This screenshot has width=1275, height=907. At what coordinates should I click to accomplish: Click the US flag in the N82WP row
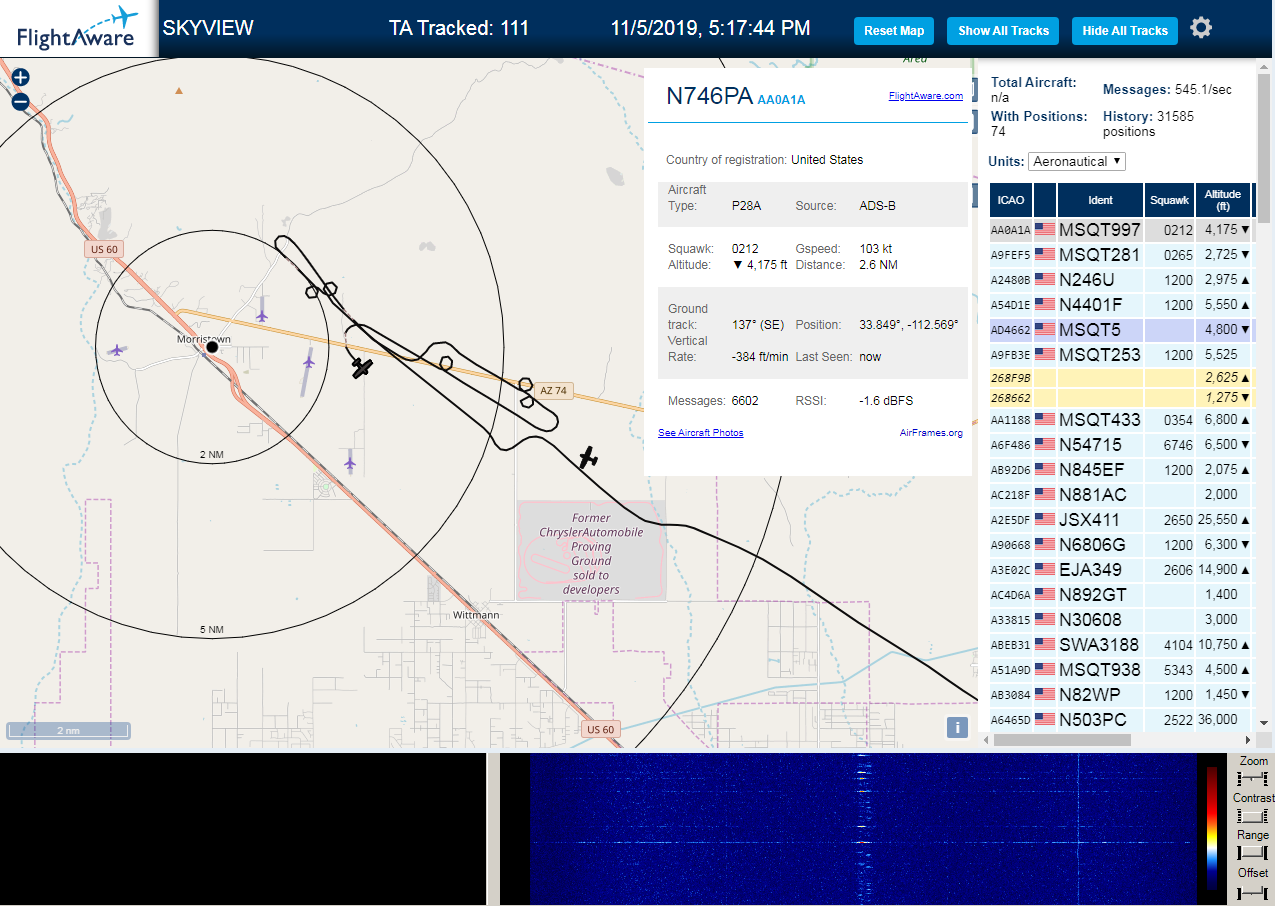pos(1045,695)
